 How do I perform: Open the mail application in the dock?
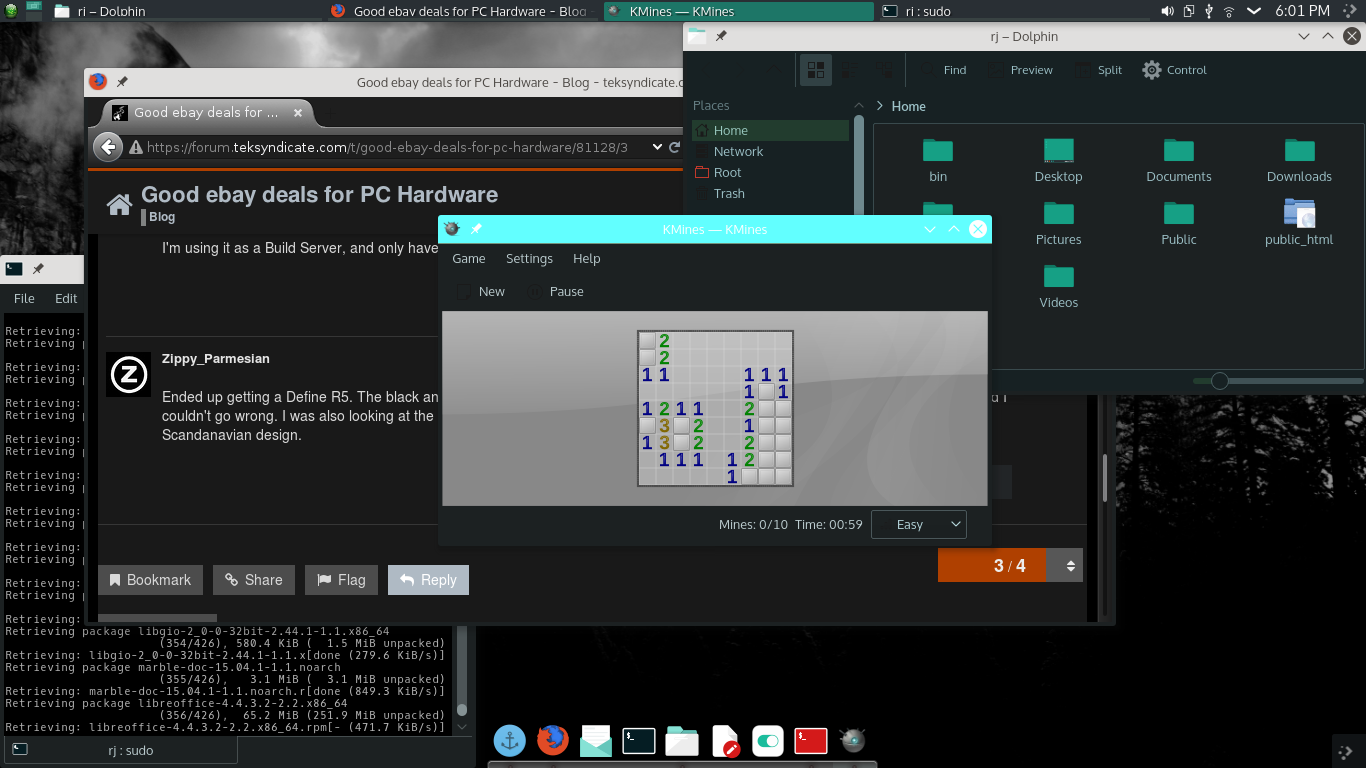click(x=595, y=741)
